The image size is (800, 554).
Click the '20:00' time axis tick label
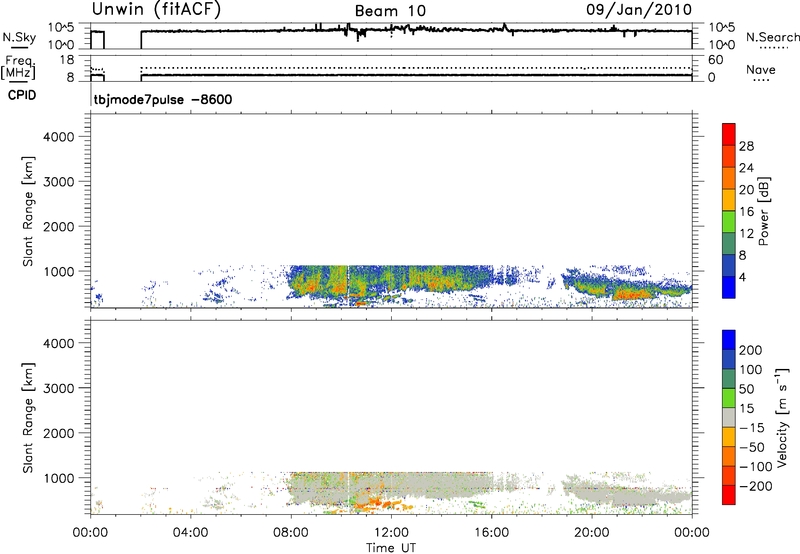[591, 533]
